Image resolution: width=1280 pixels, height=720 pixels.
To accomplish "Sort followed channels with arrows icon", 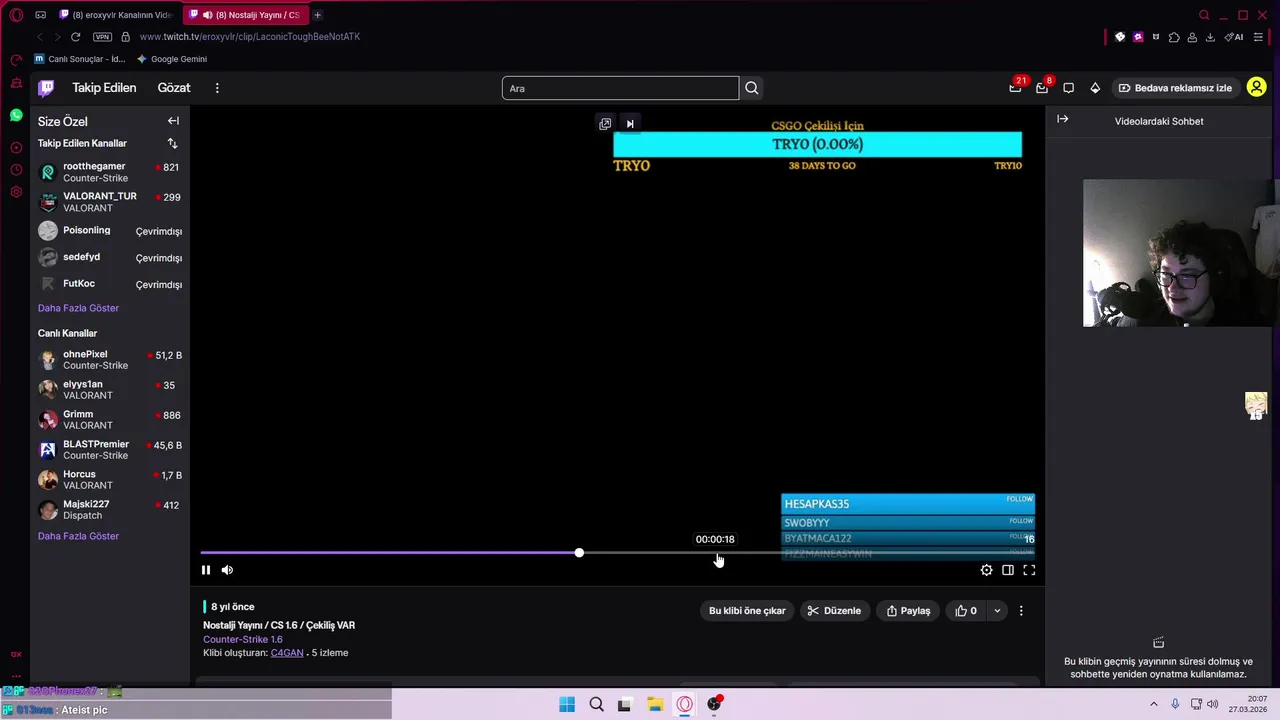I will tap(173, 144).
